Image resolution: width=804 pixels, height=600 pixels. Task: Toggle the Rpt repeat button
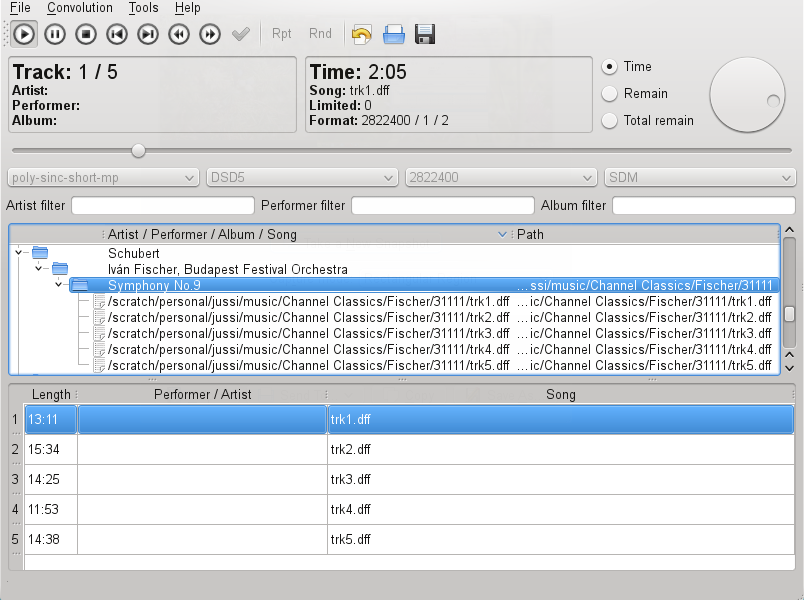coord(282,34)
